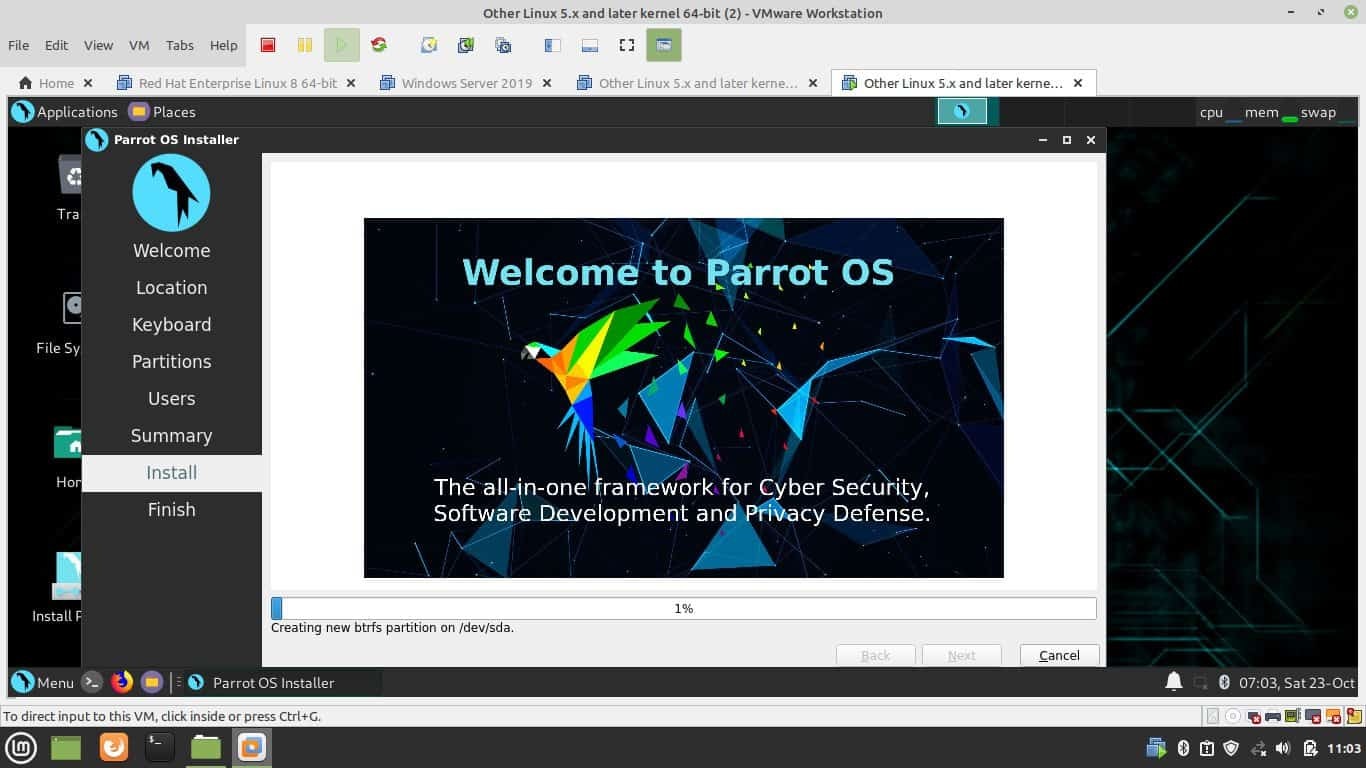Screen dimensions: 1366x768
Task: Click the green power on play icon
Action: pos(341,45)
